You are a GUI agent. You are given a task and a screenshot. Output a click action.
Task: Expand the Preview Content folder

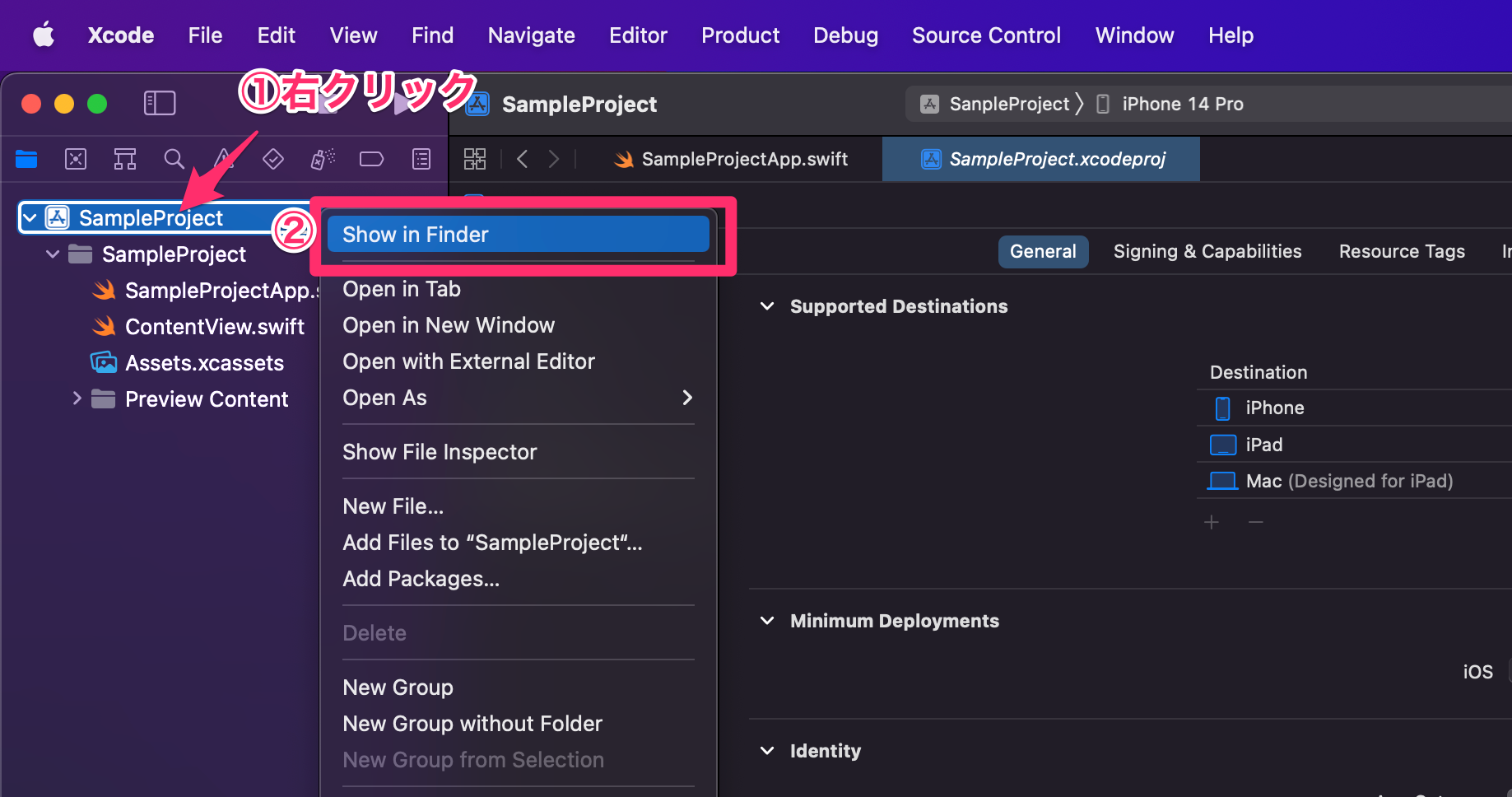pos(77,398)
